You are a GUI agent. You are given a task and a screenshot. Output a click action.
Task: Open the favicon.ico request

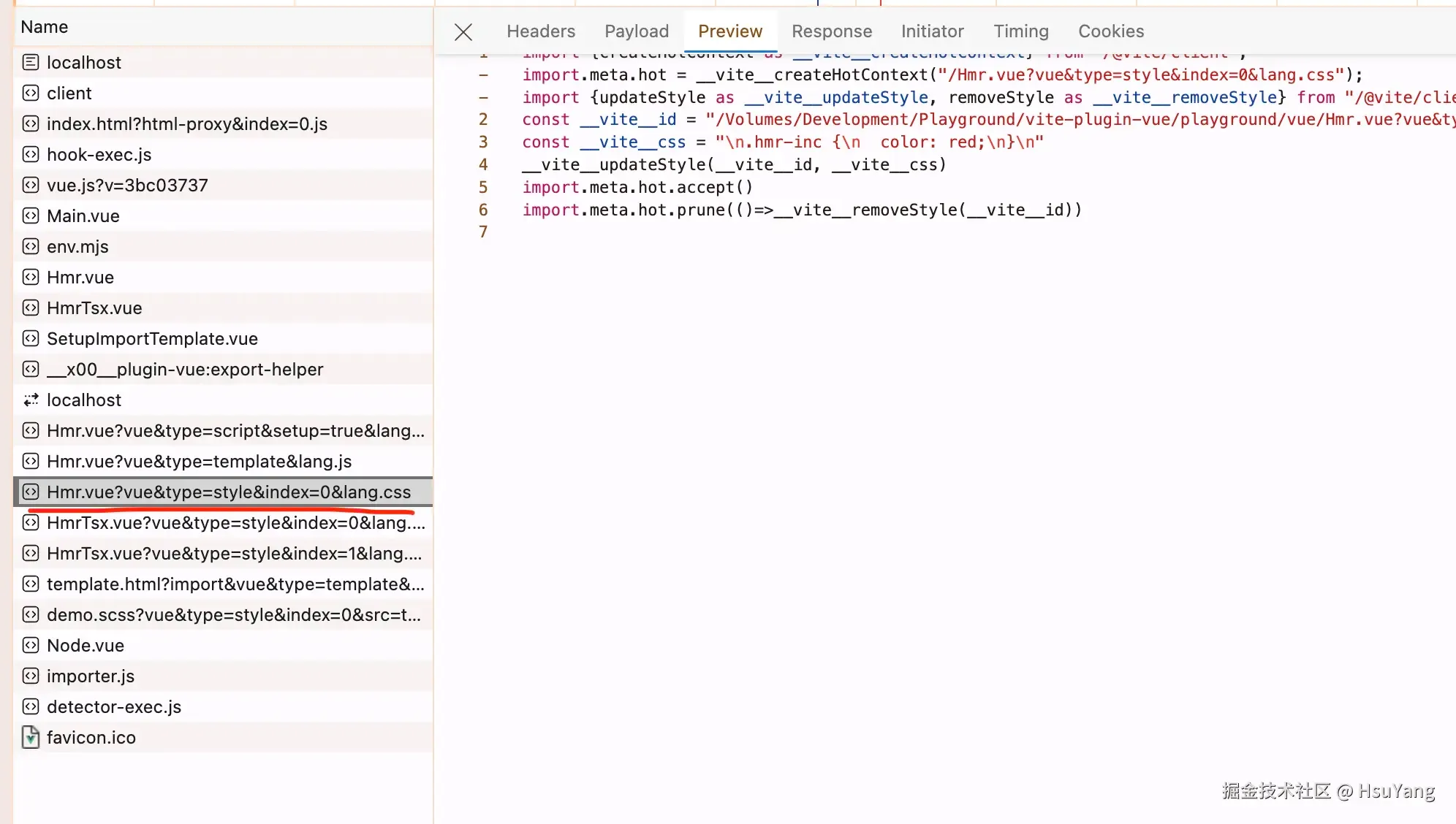(223, 737)
